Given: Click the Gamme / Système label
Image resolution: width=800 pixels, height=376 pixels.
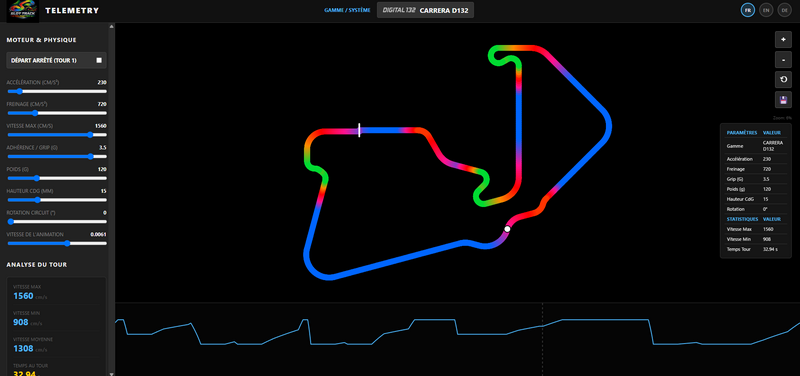Looking at the screenshot, I should coord(347,10).
